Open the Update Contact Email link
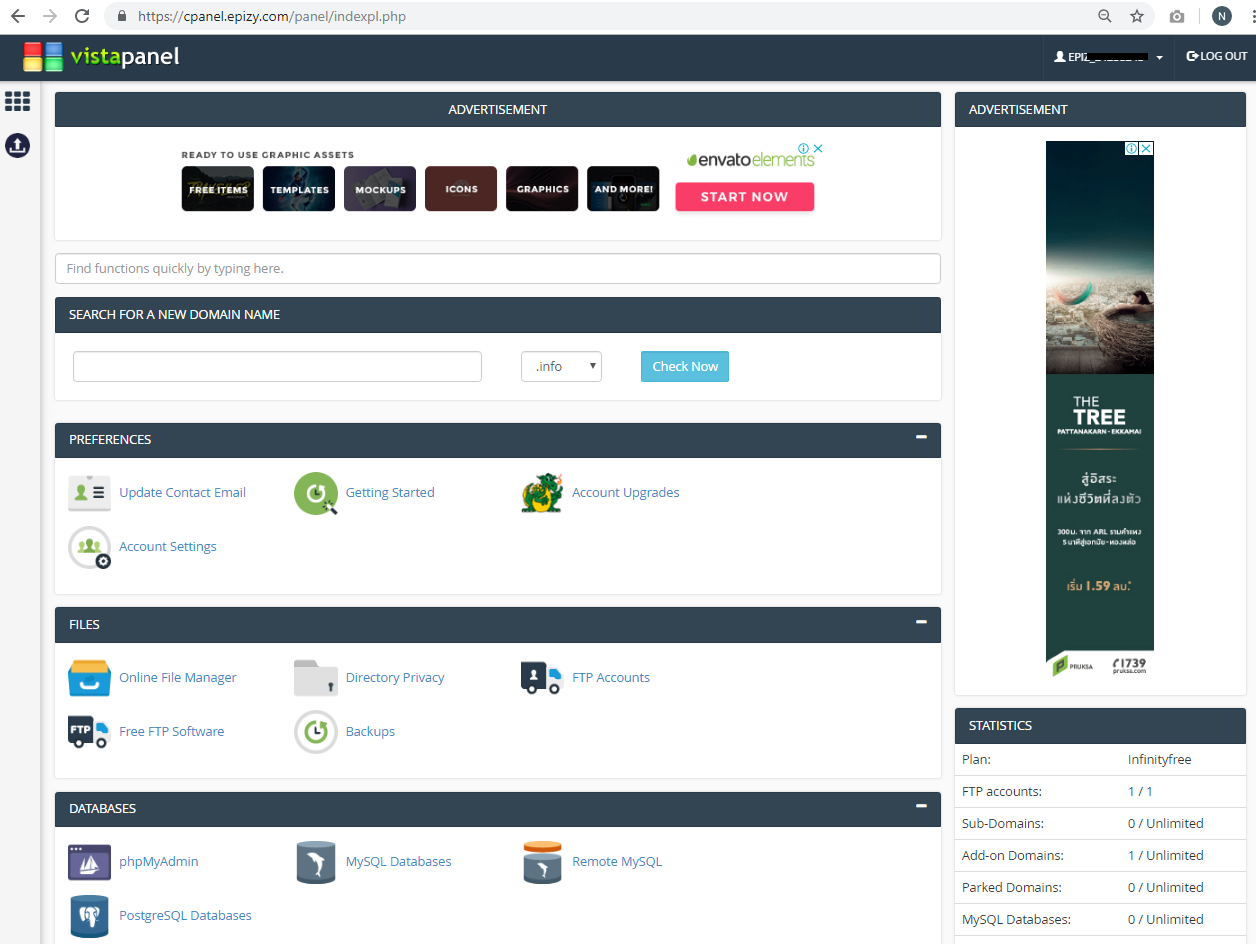Viewport: 1256px width, 944px height. pos(182,493)
